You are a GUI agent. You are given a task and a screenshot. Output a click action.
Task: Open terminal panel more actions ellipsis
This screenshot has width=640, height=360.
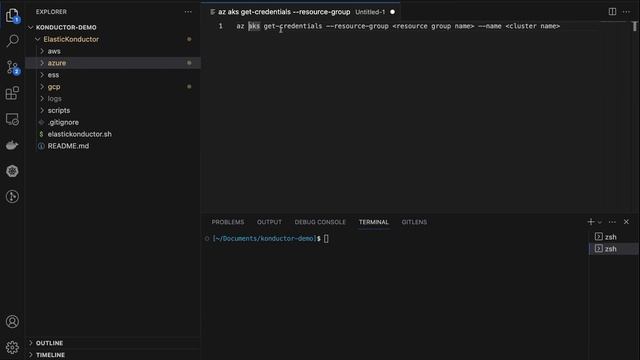pos(612,222)
